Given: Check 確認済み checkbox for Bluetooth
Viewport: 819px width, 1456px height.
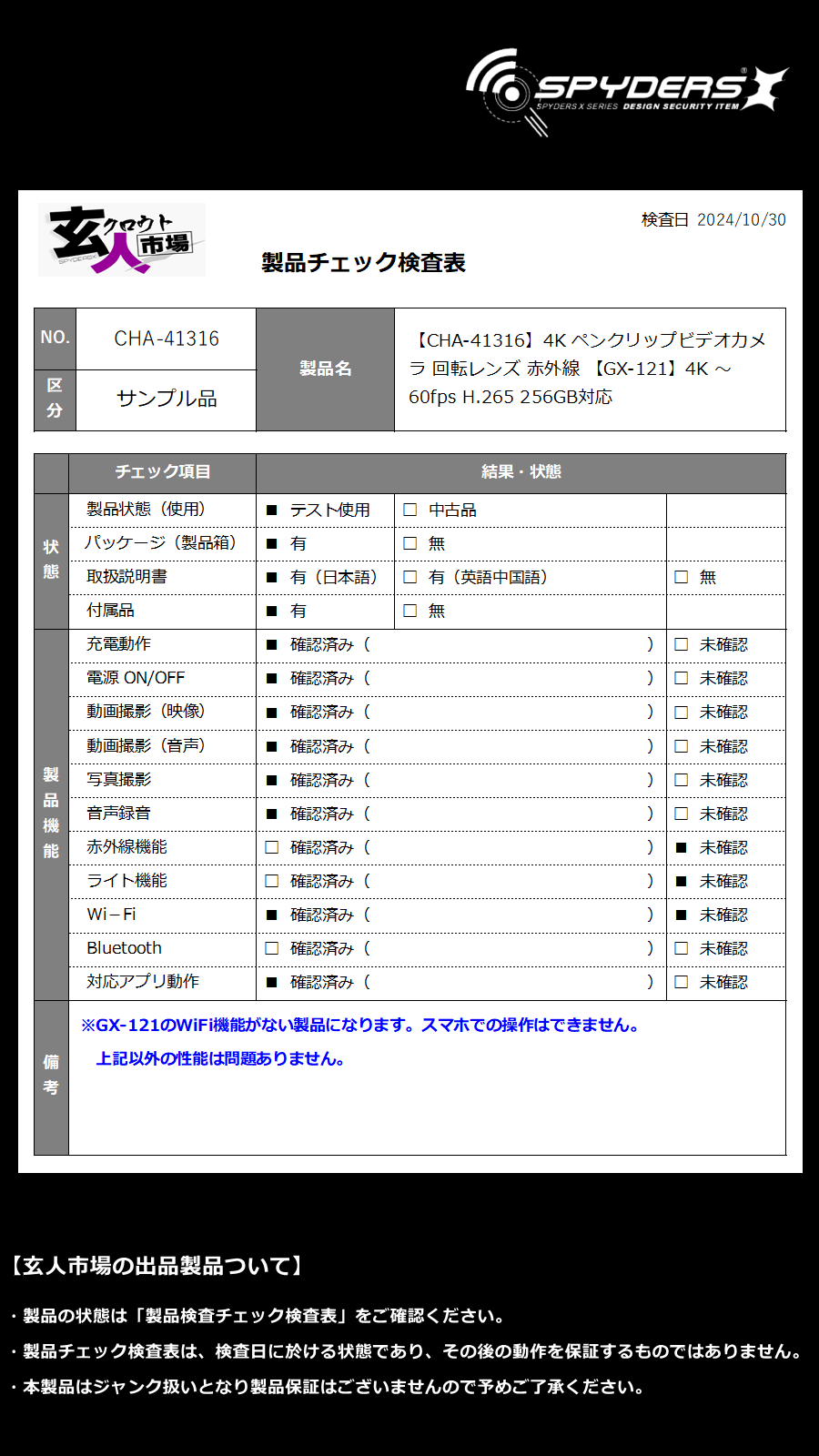Looking at the screenshot, I should [271, 948].
